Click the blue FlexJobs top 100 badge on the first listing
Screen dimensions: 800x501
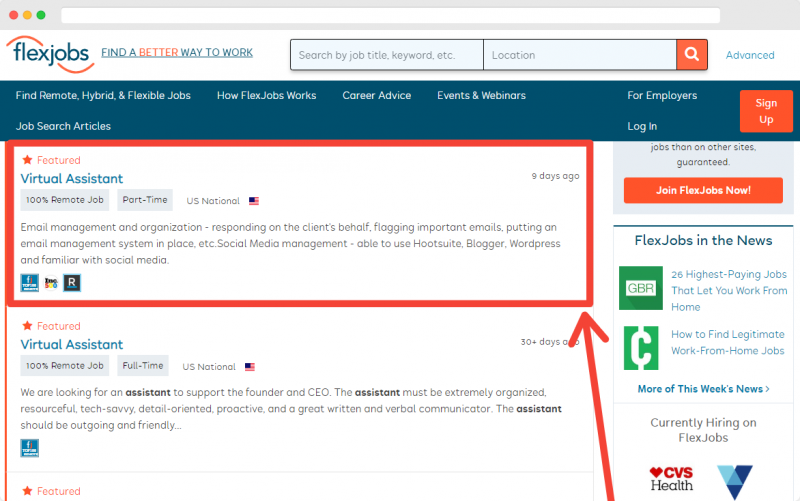pyautogui.click(x=30, y=283)
